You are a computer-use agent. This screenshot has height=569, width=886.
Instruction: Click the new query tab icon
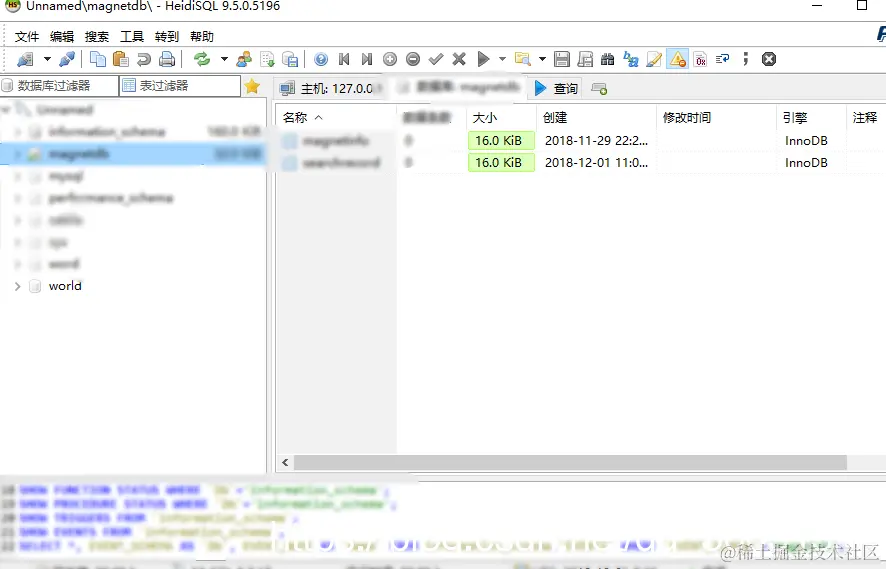[x=599, y=89]
